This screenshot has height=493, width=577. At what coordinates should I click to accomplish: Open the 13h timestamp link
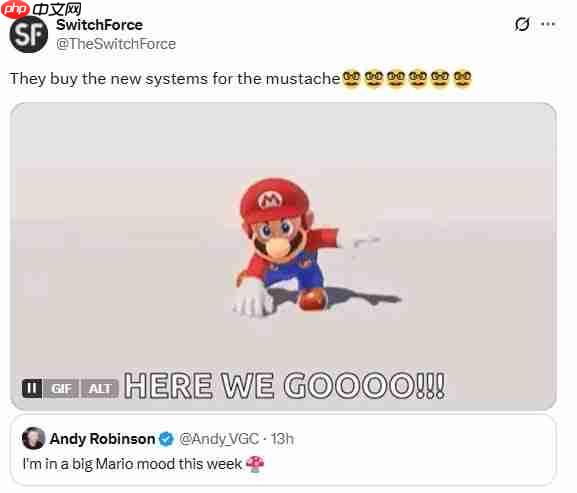(283, 439)
